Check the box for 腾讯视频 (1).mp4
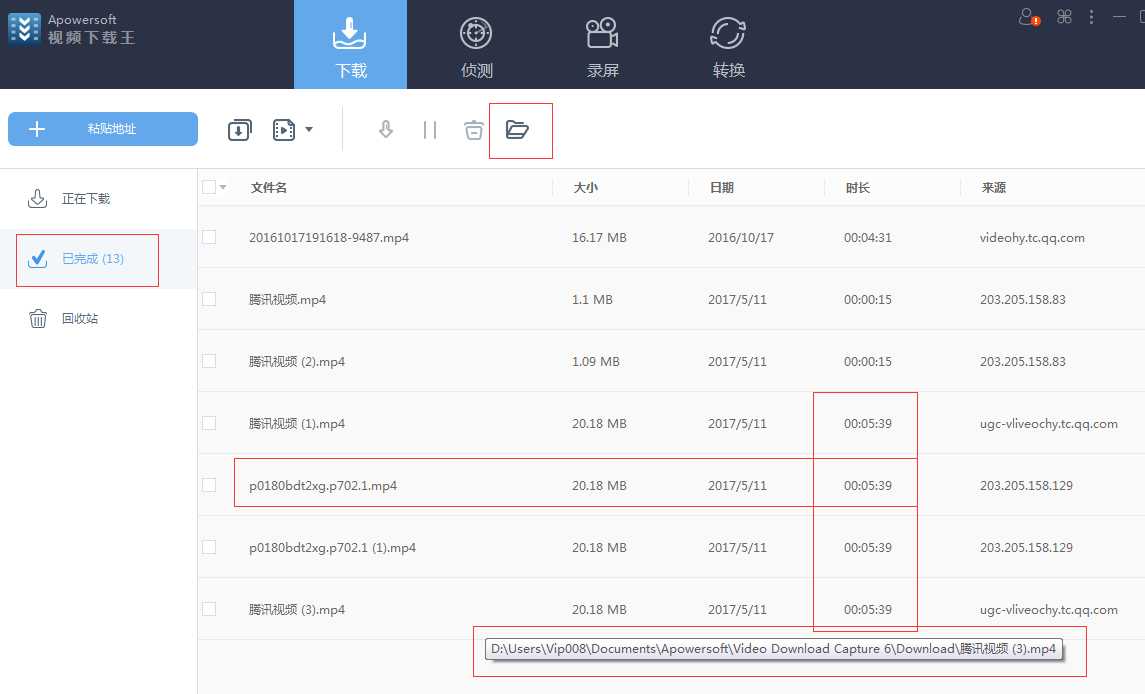This screenshot has width=1145, height=694. (209, 424)
